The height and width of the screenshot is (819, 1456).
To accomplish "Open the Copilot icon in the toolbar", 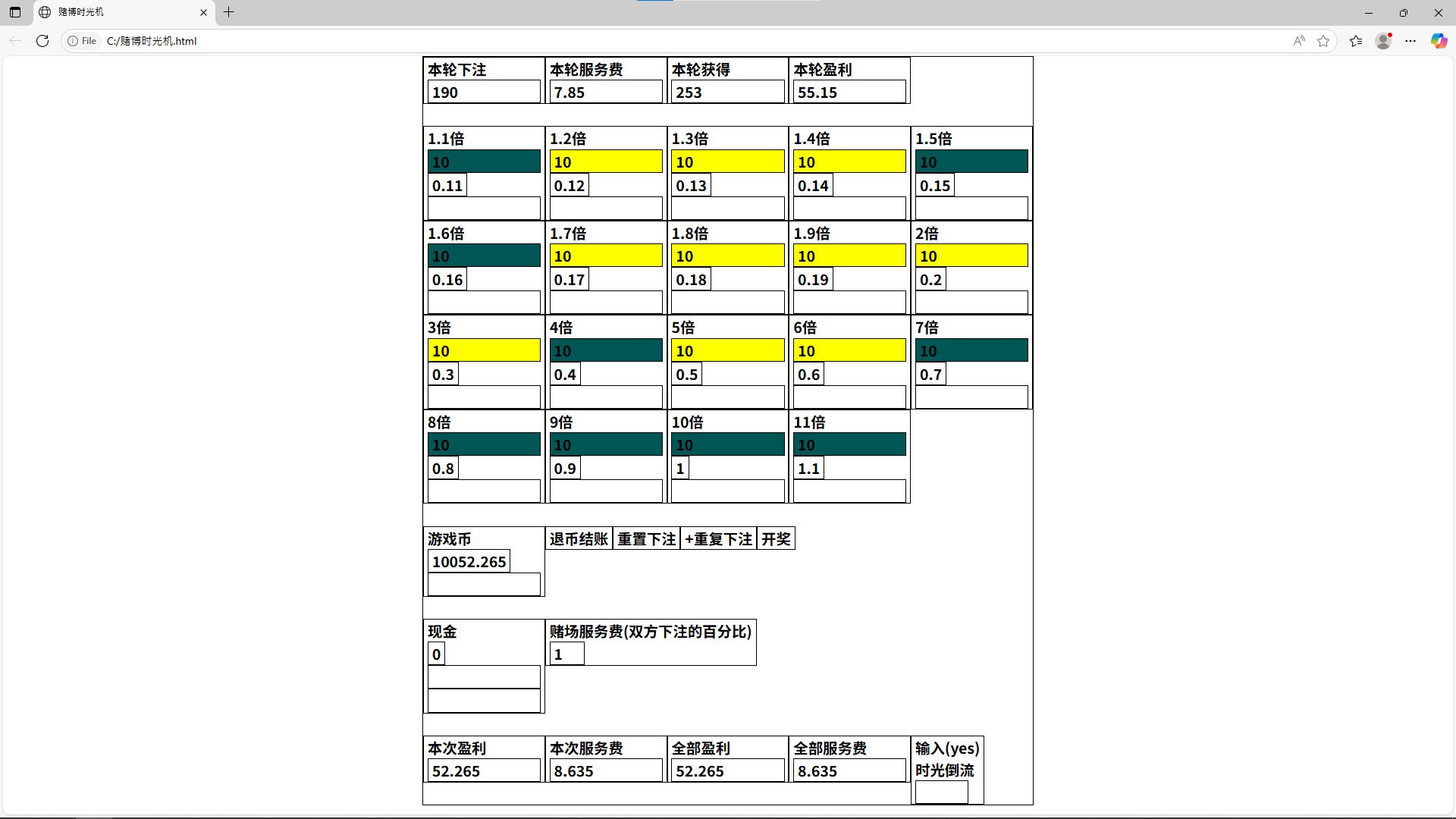I will [x=1439, y=41].
